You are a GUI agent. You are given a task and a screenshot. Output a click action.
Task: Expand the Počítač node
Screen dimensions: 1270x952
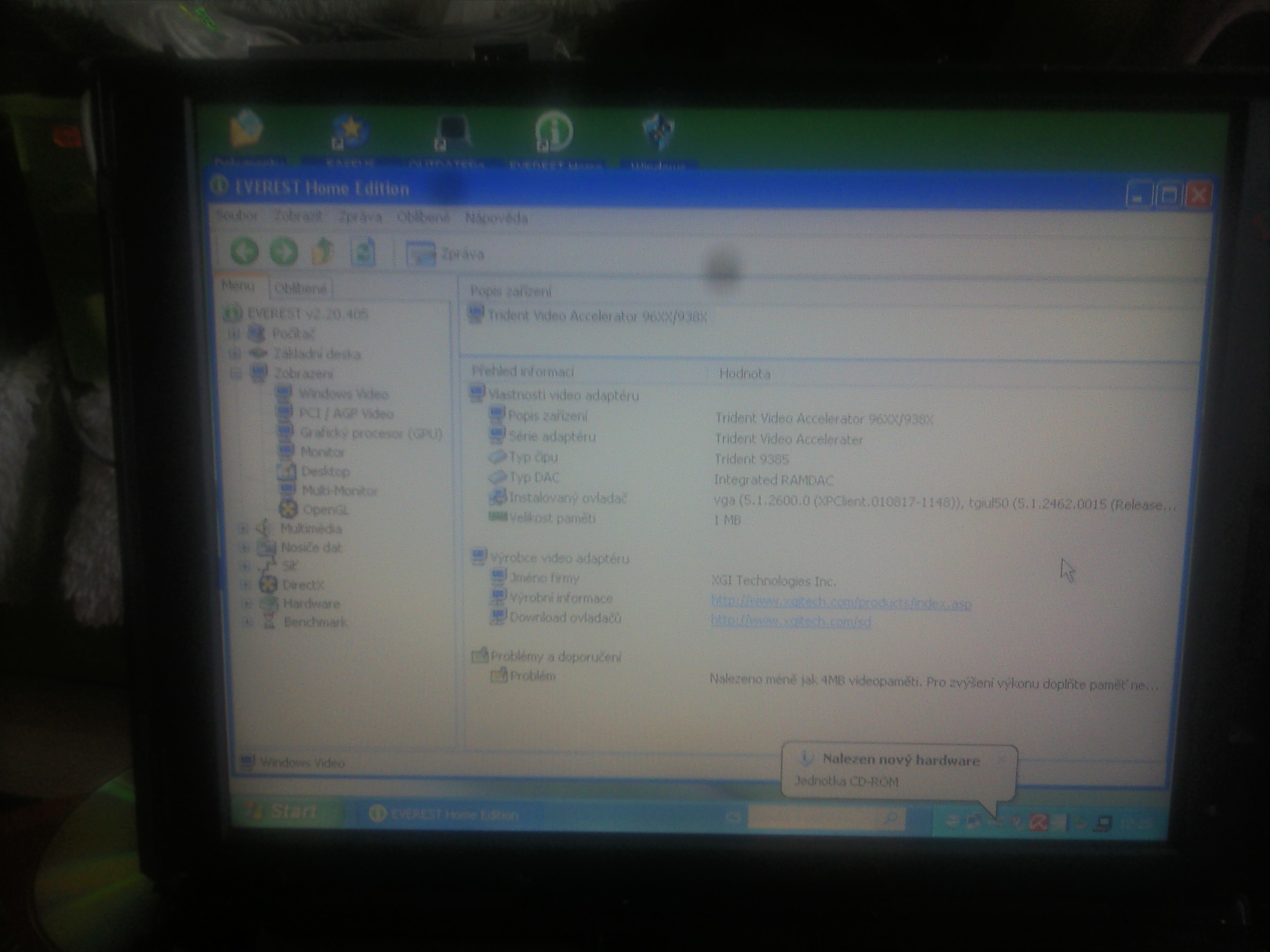coord(234,333)
